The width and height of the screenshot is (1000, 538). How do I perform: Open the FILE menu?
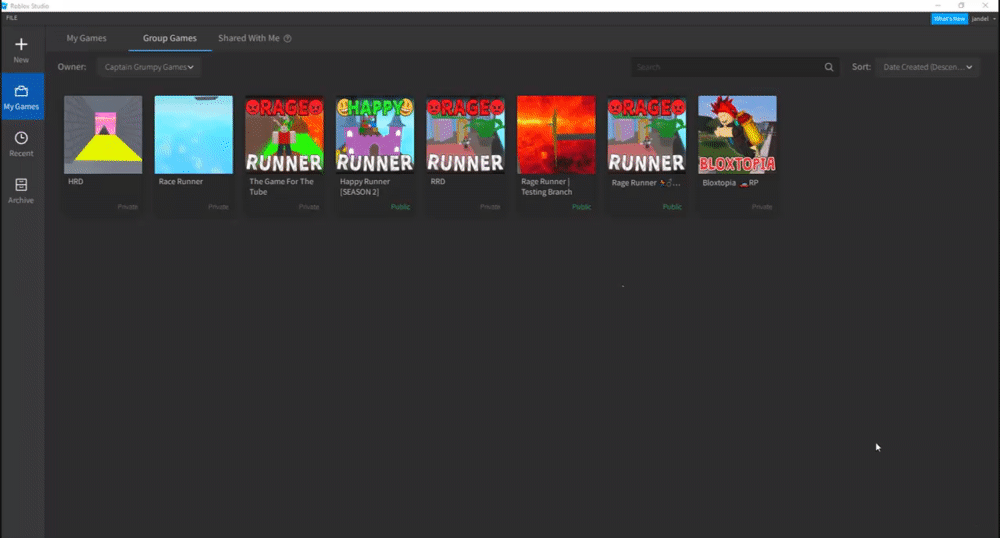[x=11, y=18]
